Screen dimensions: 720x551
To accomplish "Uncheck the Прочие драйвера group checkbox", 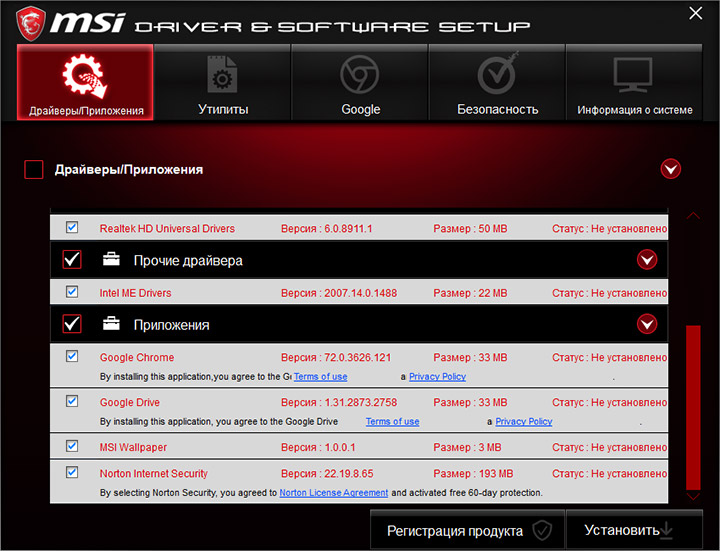I will pos(72,260).
